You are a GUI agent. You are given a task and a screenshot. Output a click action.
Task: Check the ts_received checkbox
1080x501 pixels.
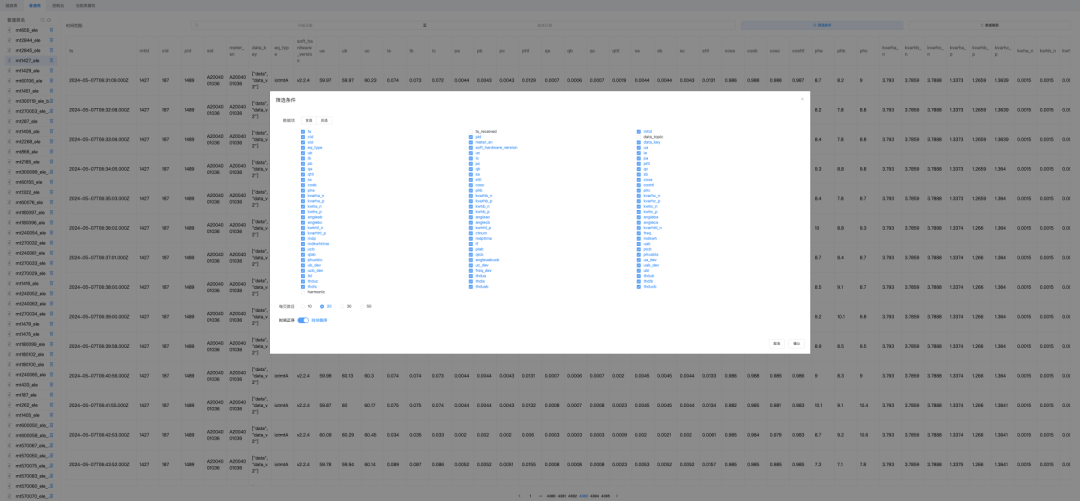pyautogui.click(x=471, y=131)
